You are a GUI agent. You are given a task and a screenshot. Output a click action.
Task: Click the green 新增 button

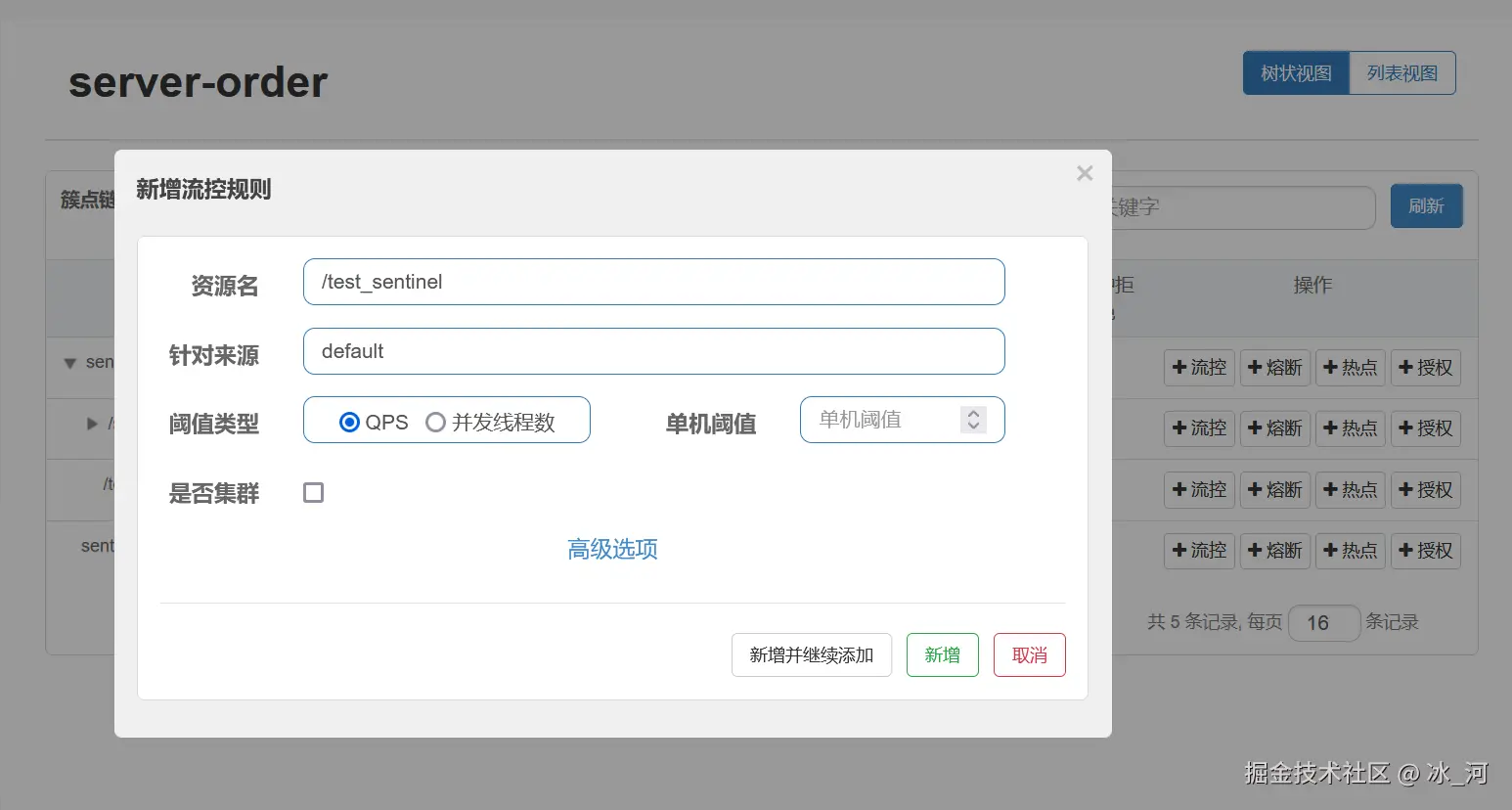pos(943,655)
